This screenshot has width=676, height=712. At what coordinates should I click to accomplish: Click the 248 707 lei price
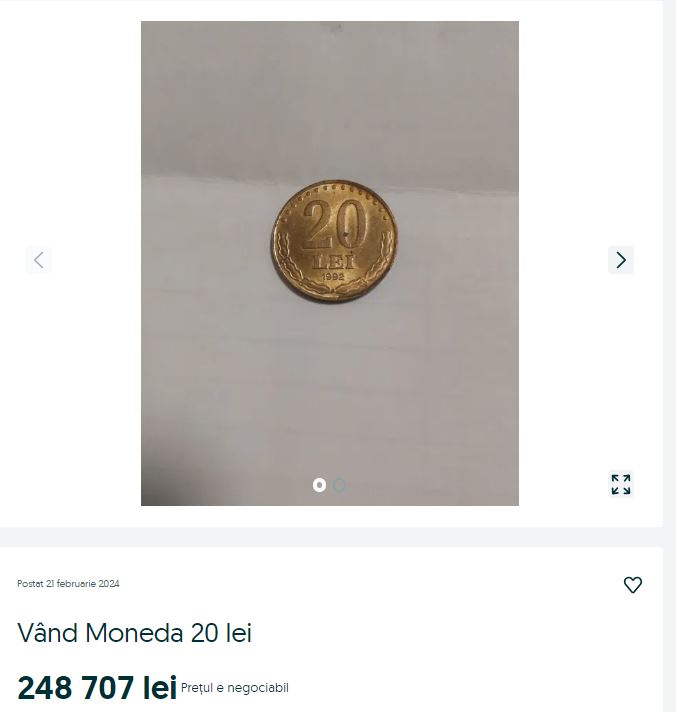[x=97, y=687]
